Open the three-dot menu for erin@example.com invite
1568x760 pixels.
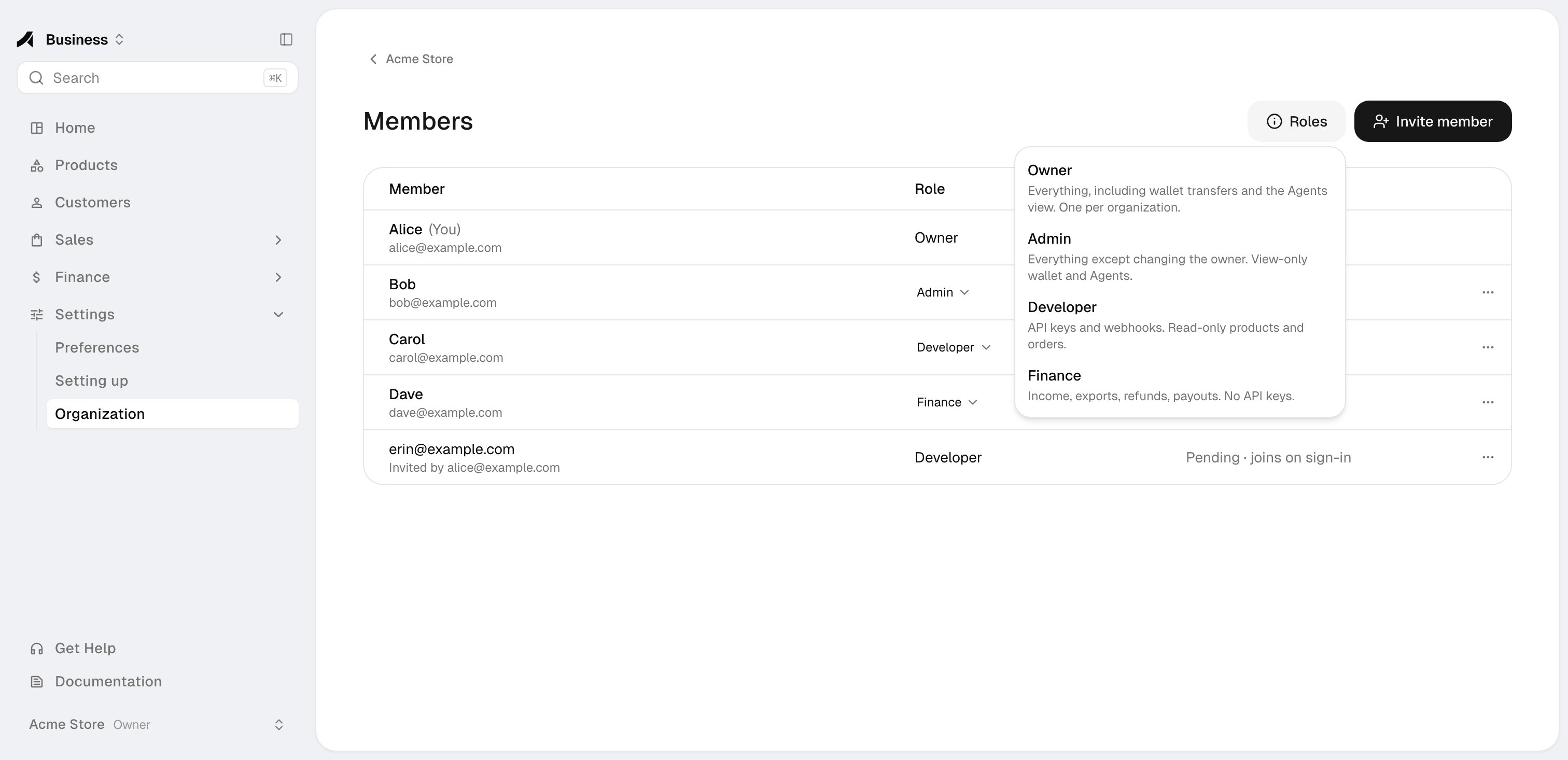(x=1488, y=457)
